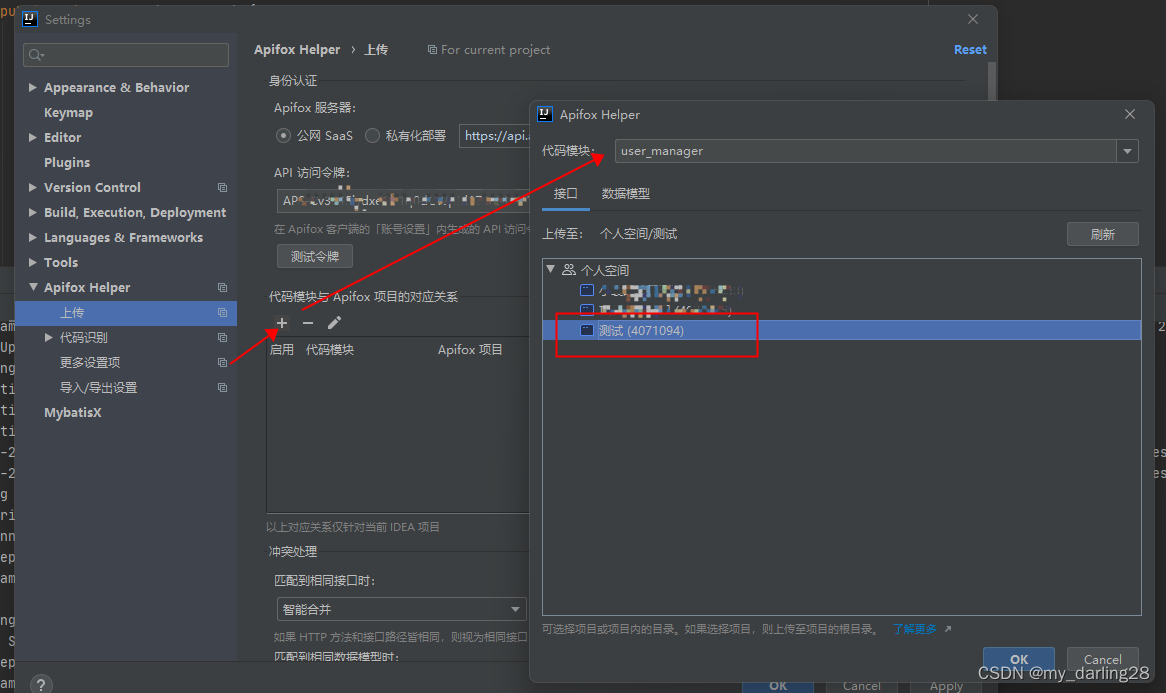Screen dimensions: 1166x693
Task: Click the project-level icon beside Apifox Helper
Action: [x=222, y=287]
